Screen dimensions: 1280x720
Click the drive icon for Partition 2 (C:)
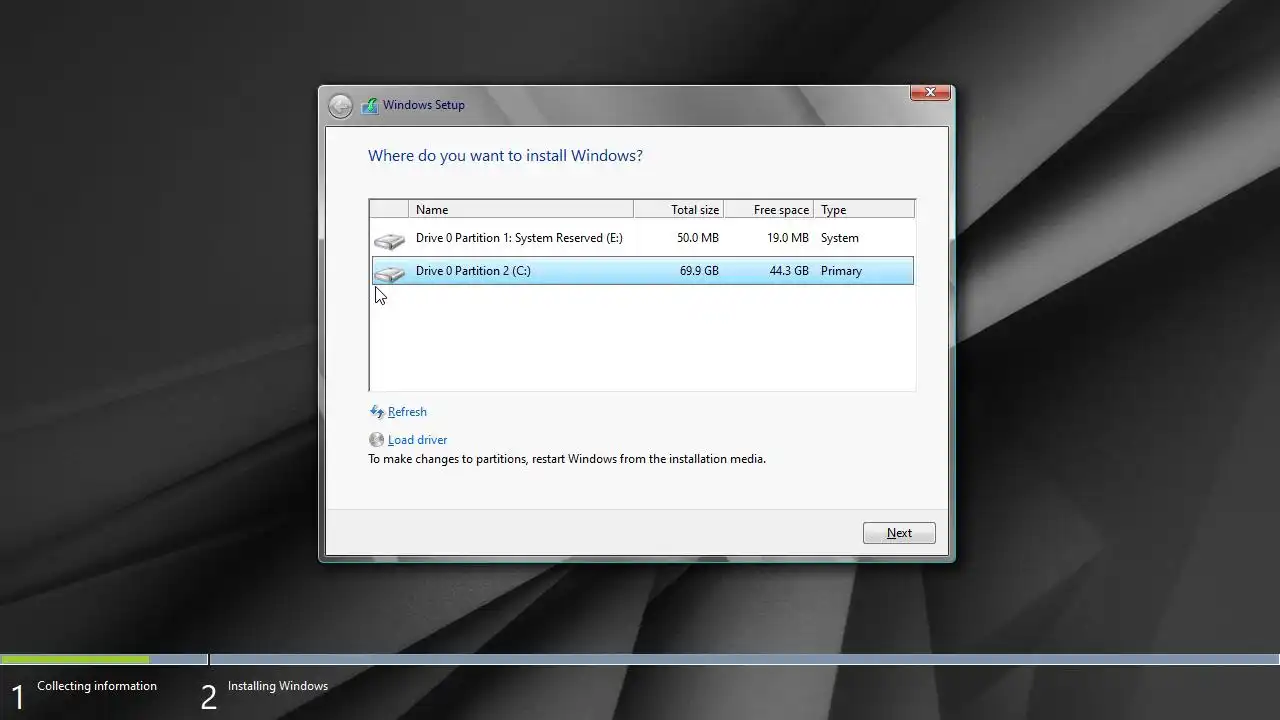click(389, 272)
